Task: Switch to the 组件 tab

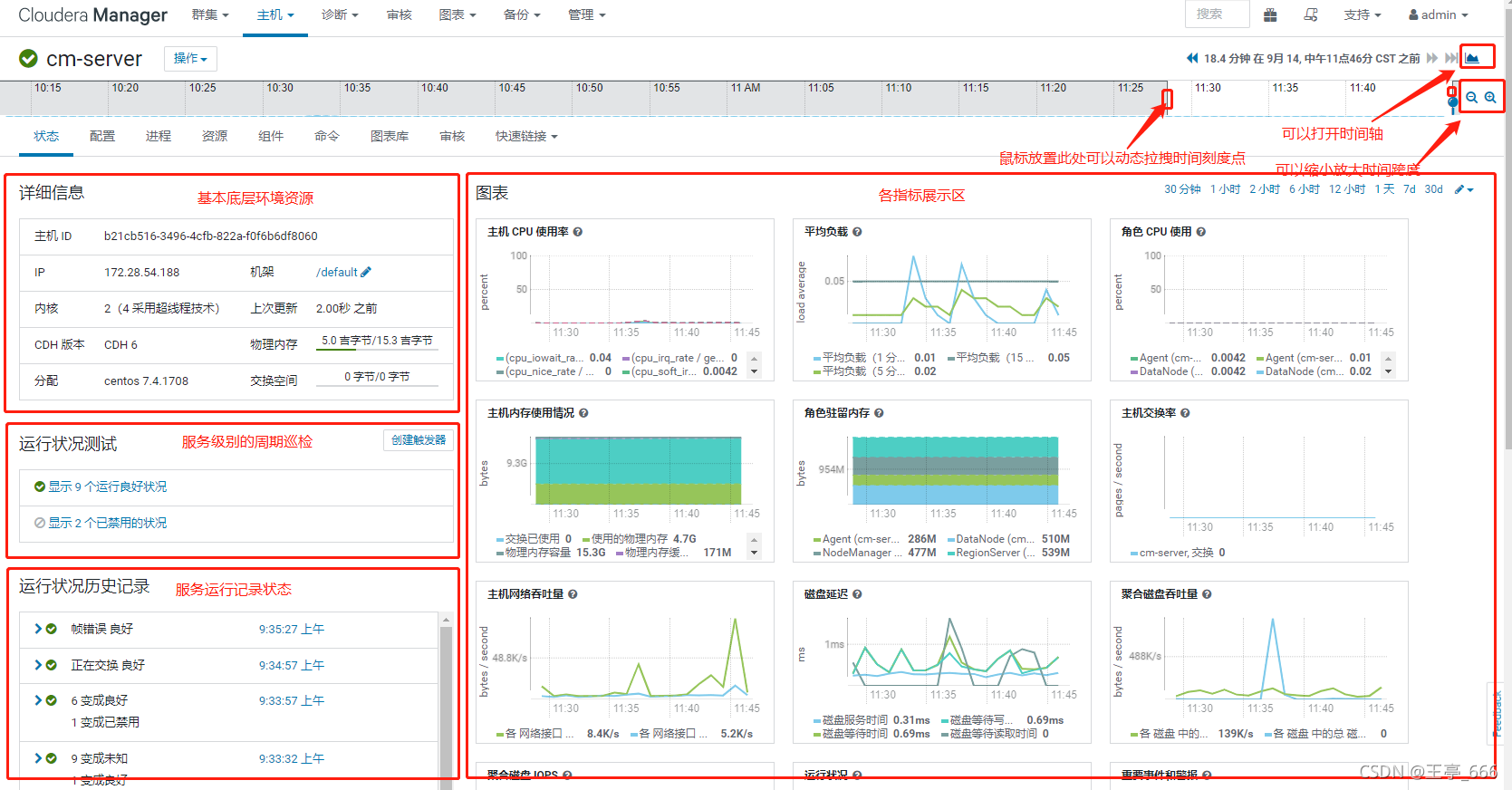Action: (271, 136)
